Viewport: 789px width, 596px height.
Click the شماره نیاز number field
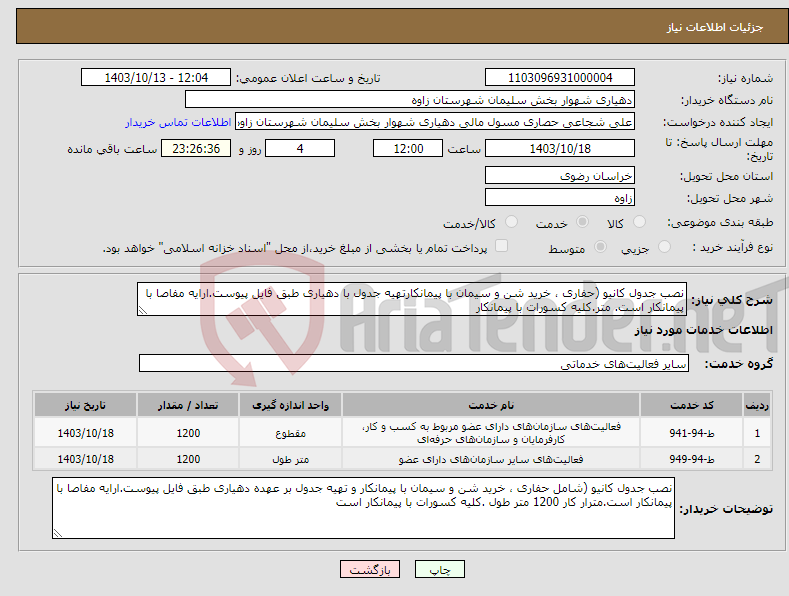click(560, 78)
